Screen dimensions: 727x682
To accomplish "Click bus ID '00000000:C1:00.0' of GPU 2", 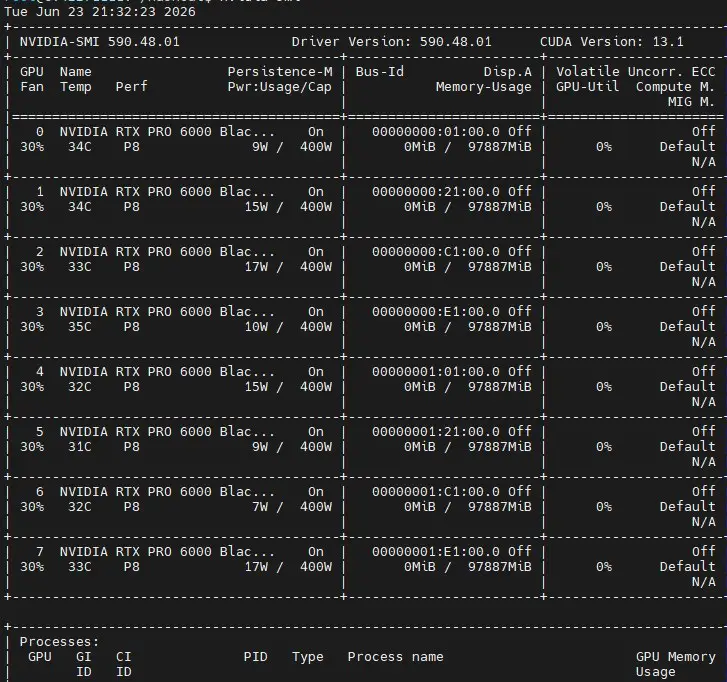I will 436,252.
